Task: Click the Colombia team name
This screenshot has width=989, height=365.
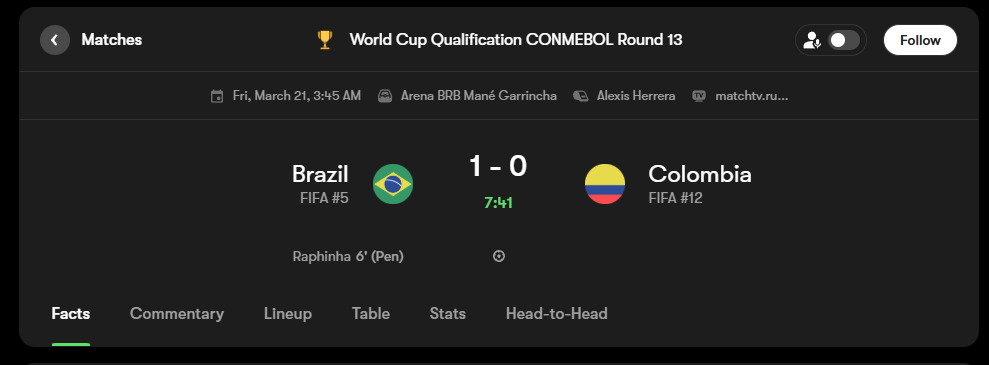Action: coord(700,174)
